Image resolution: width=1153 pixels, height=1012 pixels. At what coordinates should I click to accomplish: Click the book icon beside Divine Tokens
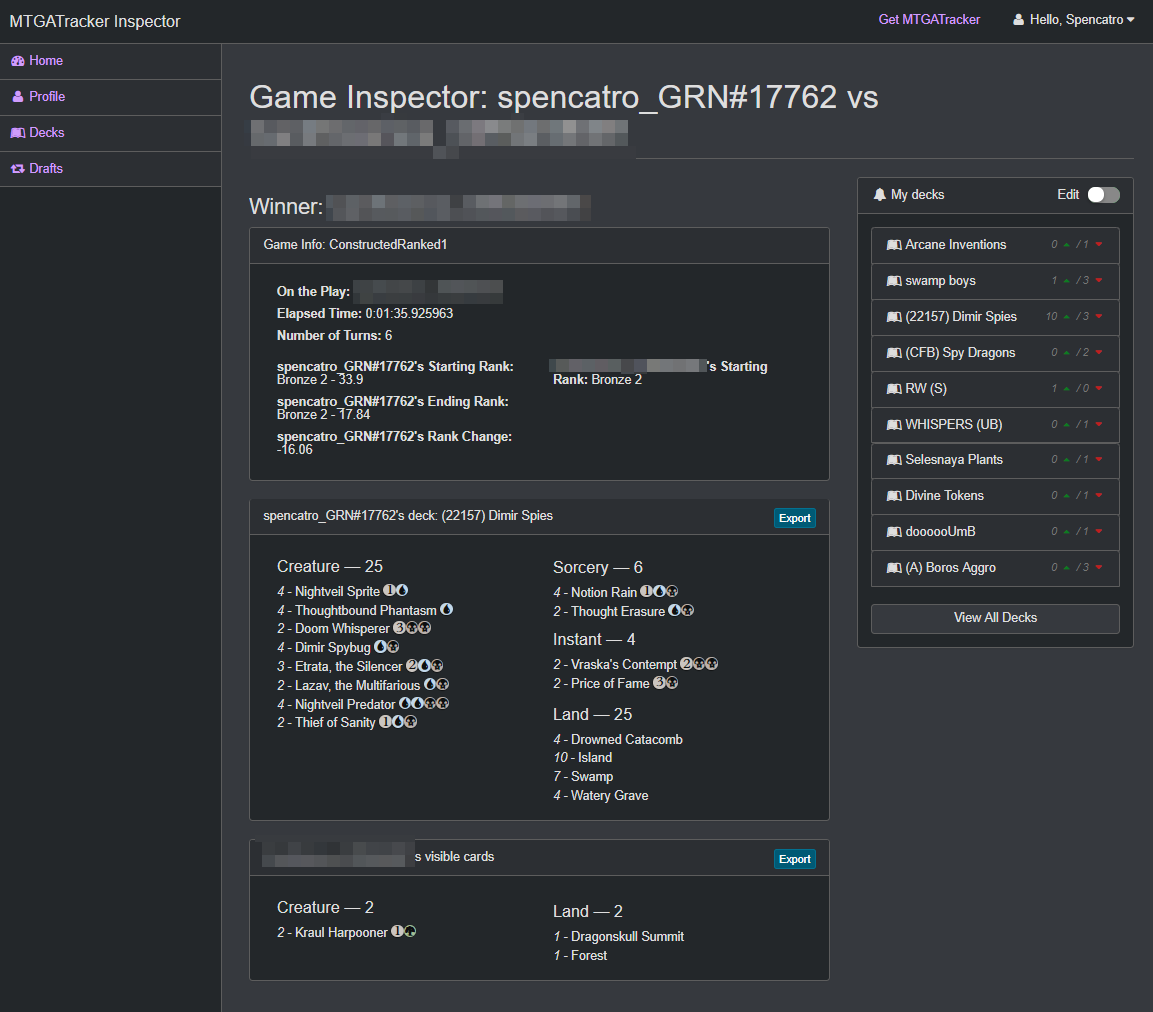point(894,496)
